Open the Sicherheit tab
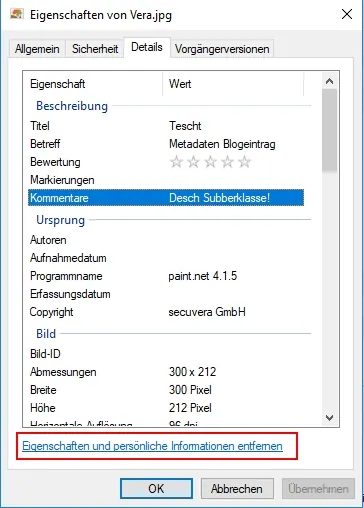364x508 pixels. pyautogui.click(x=95, y=49)
